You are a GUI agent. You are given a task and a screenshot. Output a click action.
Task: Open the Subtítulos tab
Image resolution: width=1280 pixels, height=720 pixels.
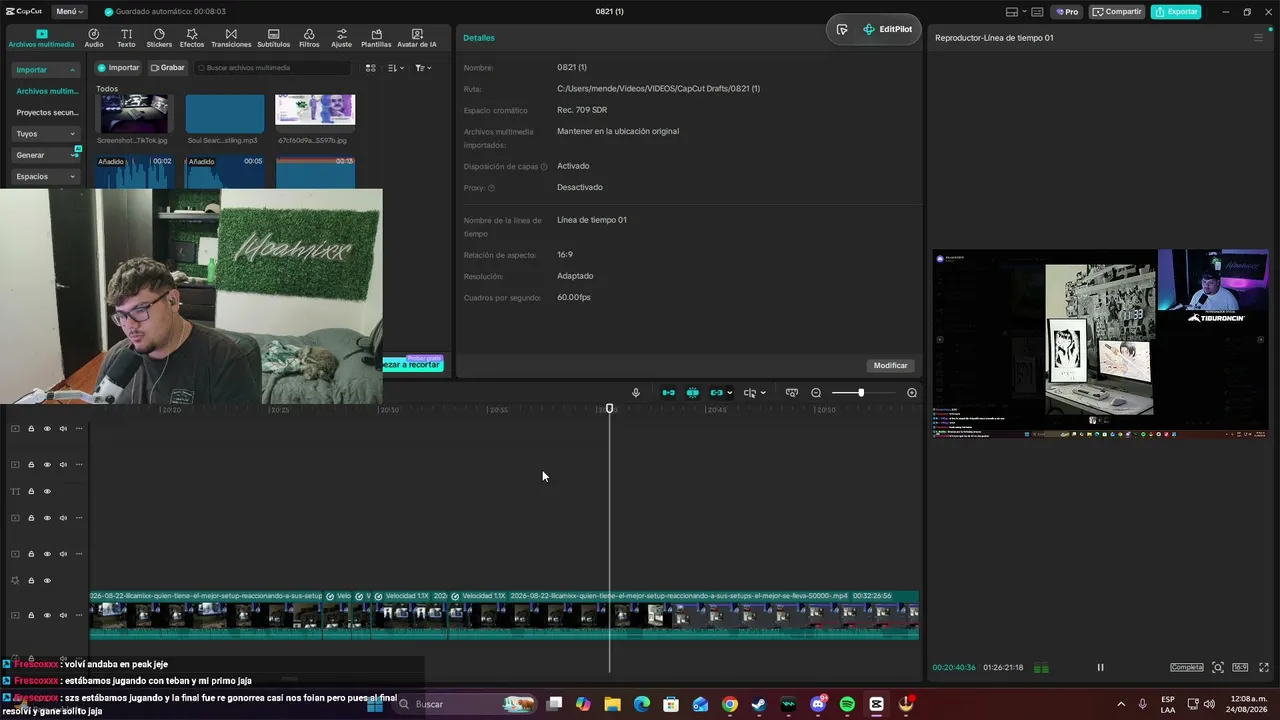pos(274,38)
